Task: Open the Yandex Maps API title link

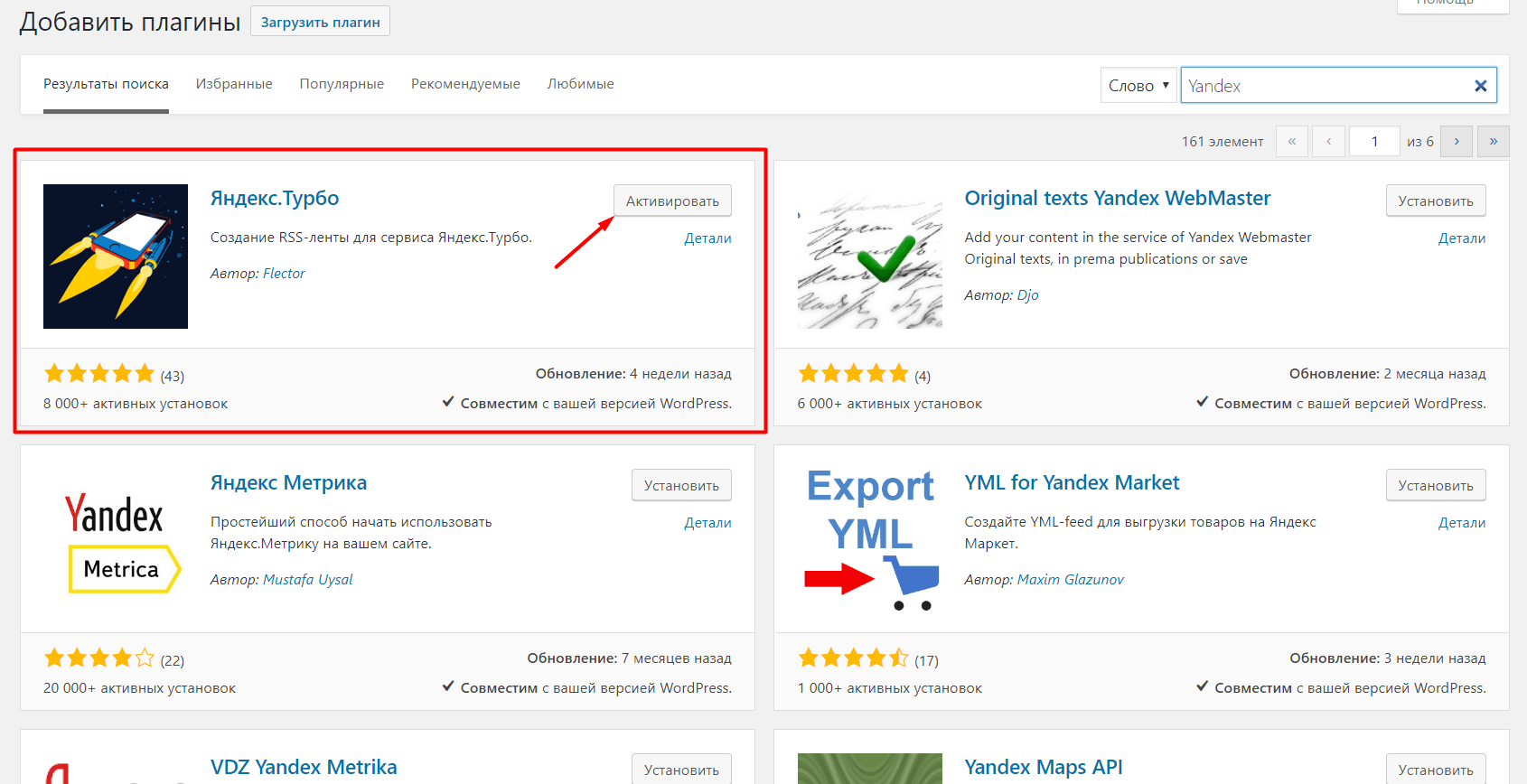Action: point(1044,767)
